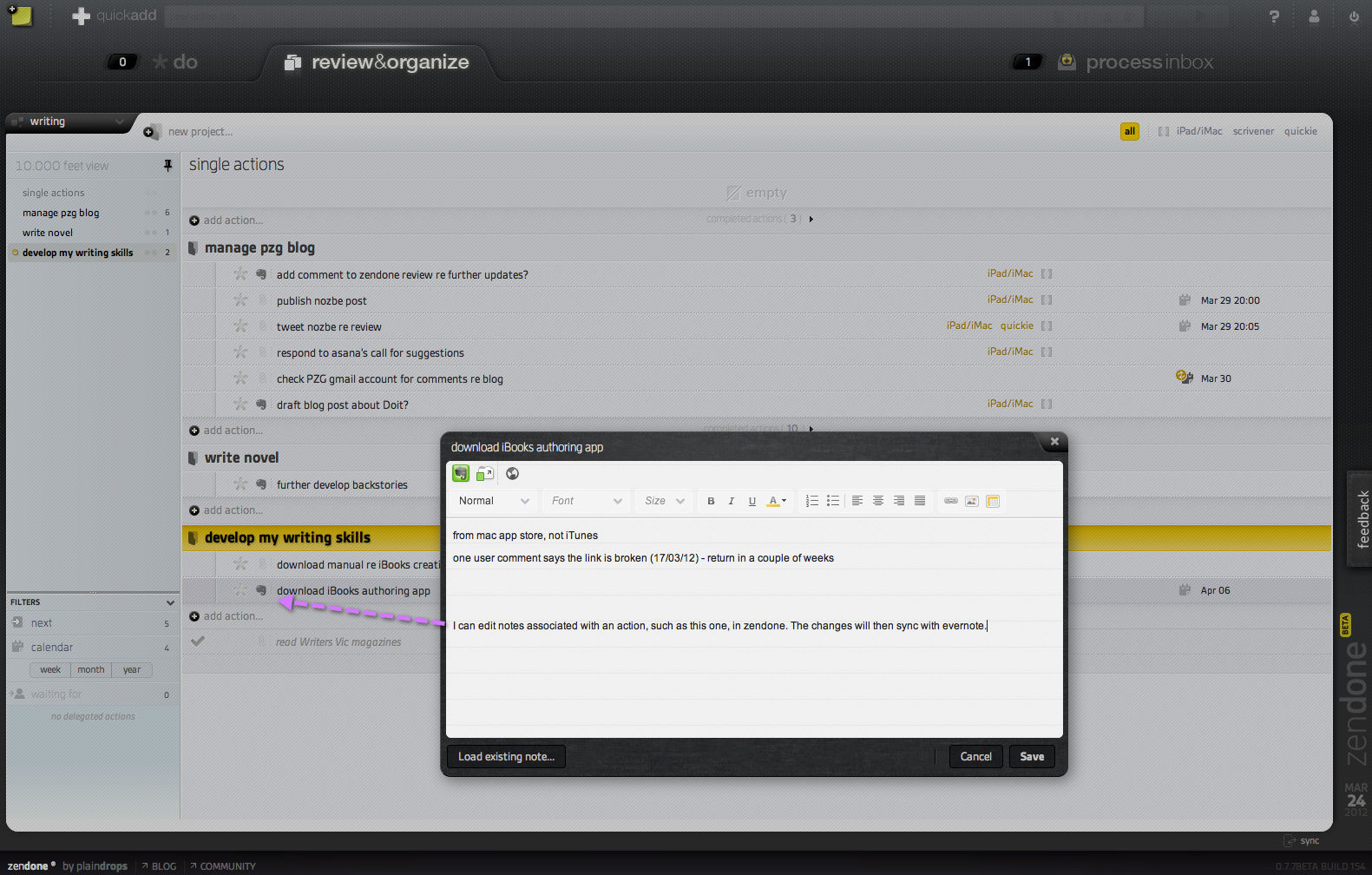1372x875 pixels.
Task: Click the globe icon in note editor
Action: (x=512, y=473)
